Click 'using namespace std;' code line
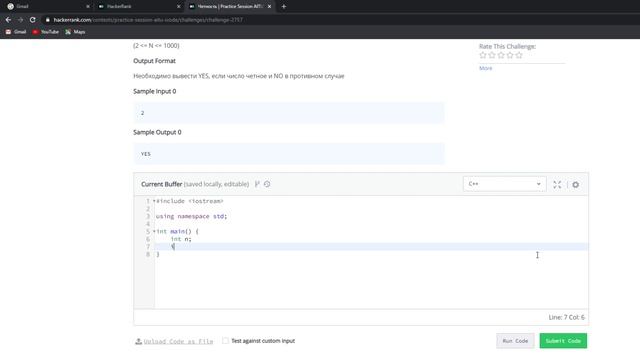 191,216
